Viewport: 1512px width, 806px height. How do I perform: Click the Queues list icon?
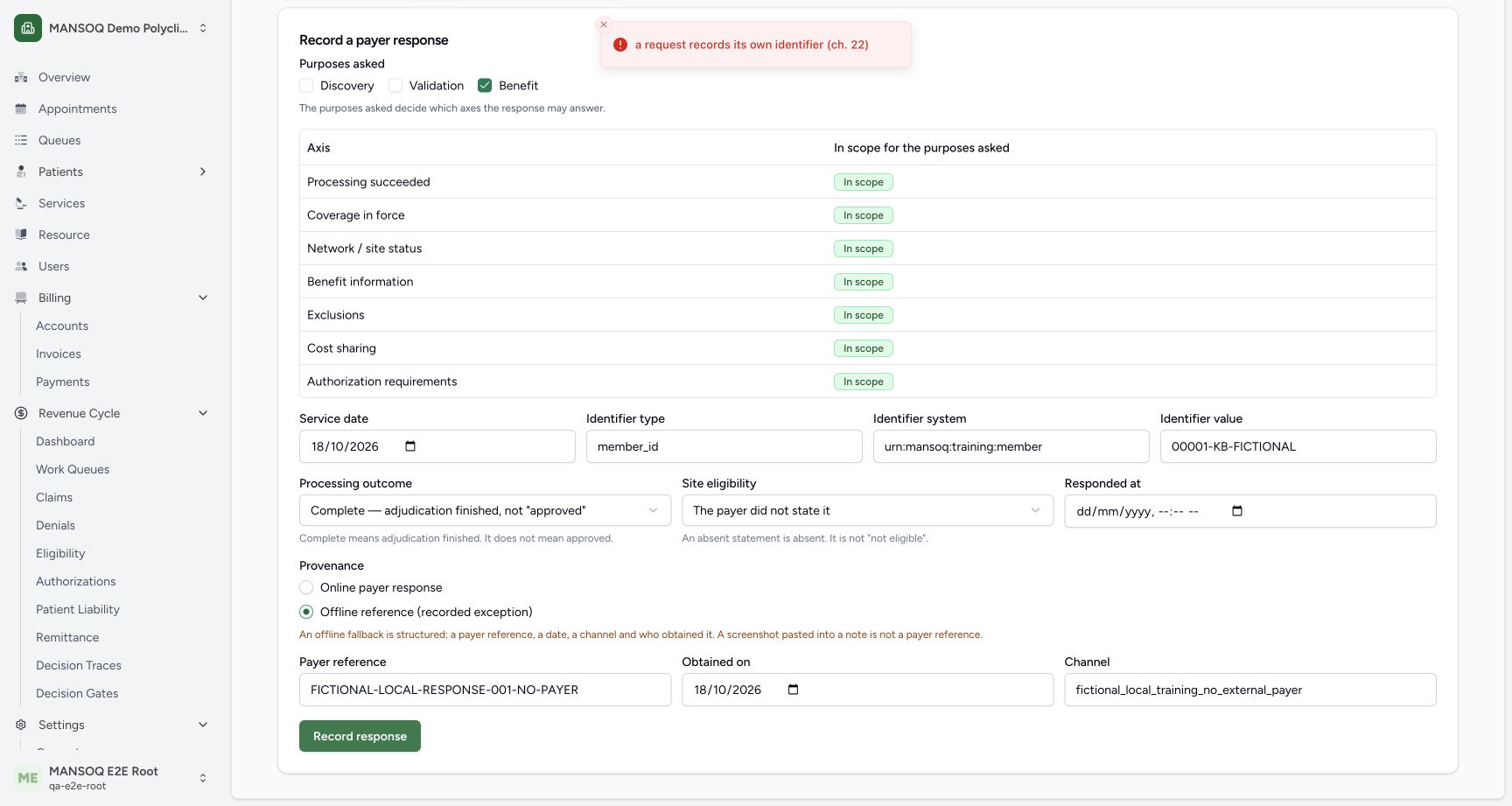[21, 140]
